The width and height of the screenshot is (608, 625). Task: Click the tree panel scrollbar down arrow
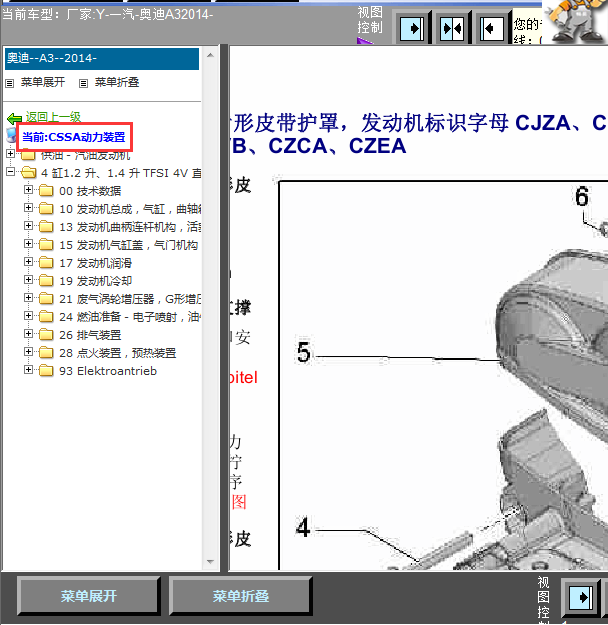[x=211, y=562]
